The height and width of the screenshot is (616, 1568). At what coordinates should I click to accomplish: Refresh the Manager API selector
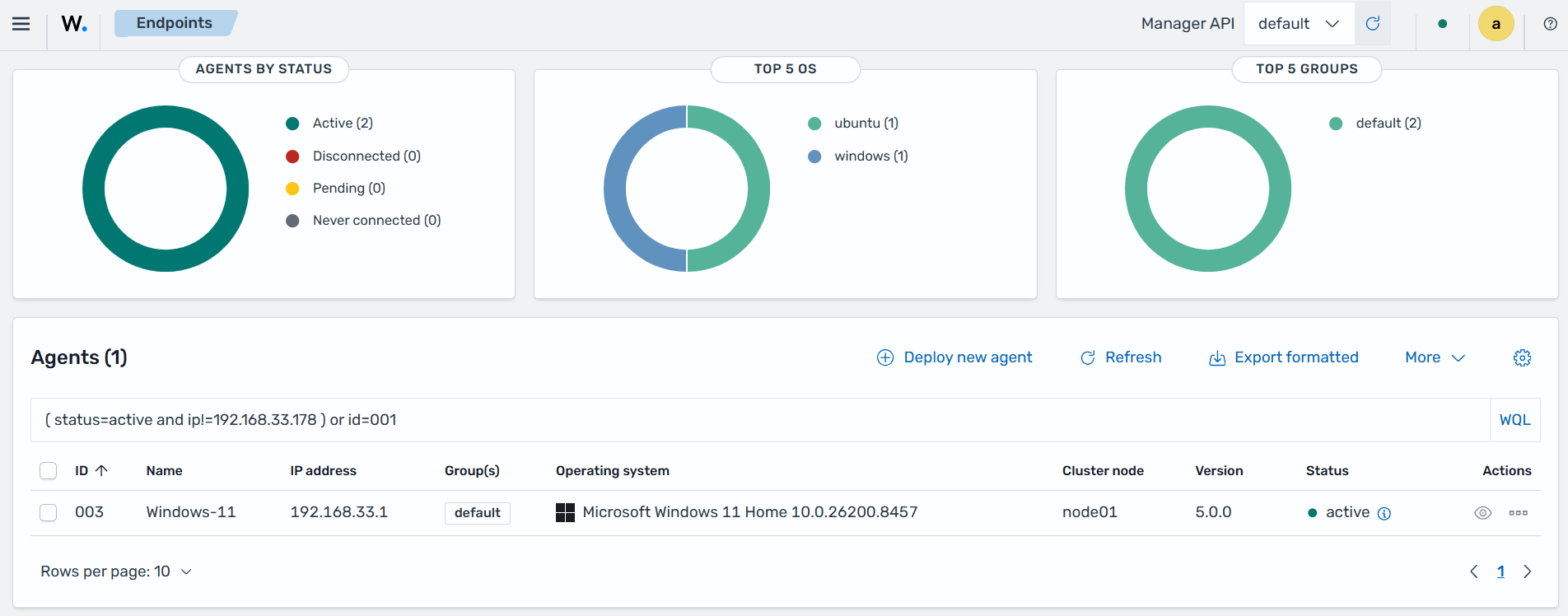click(x=1373, y=24)
